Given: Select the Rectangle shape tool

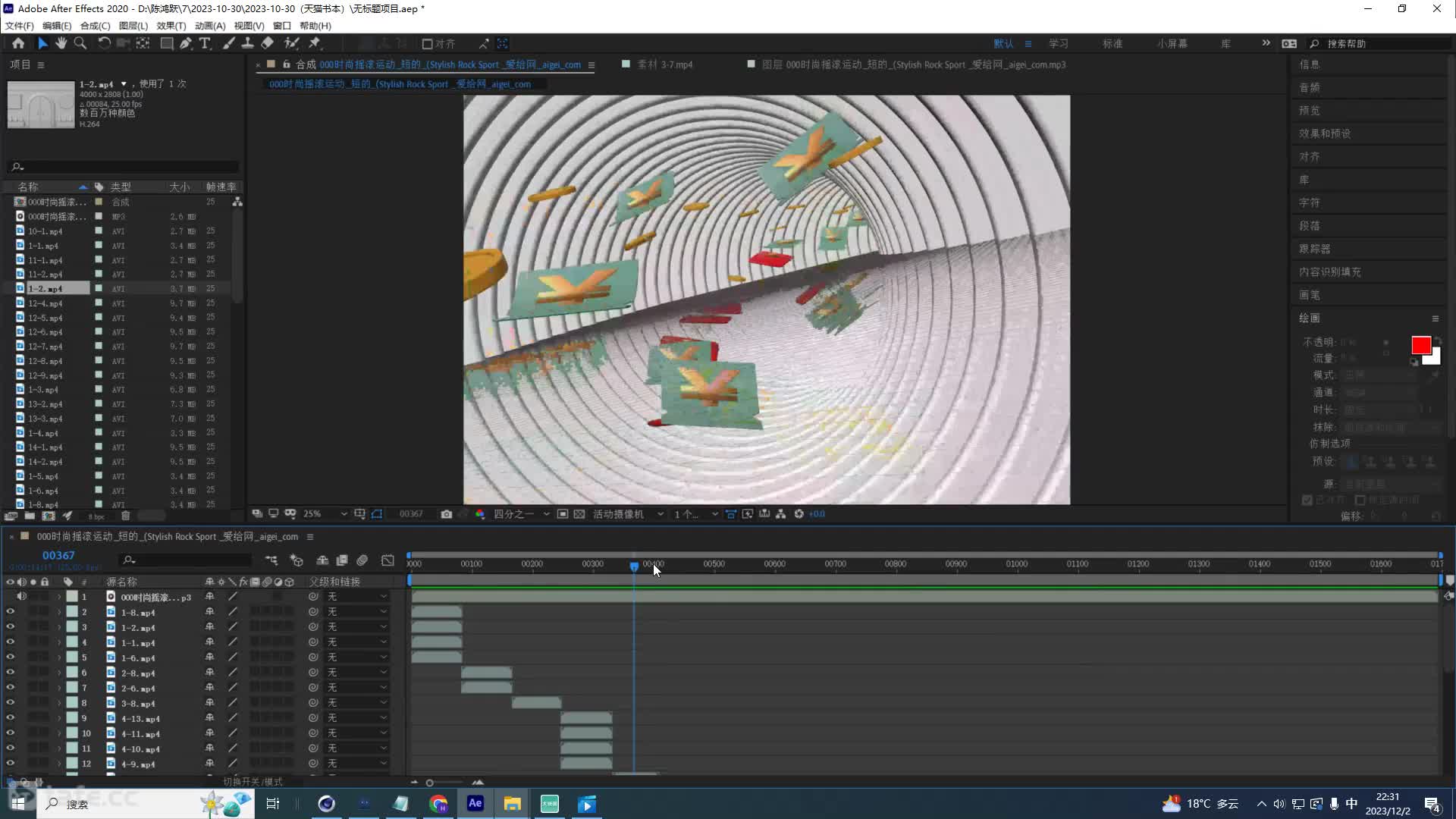Looking at the screenshot, I should pyautogui.click(x=166, y=43).
